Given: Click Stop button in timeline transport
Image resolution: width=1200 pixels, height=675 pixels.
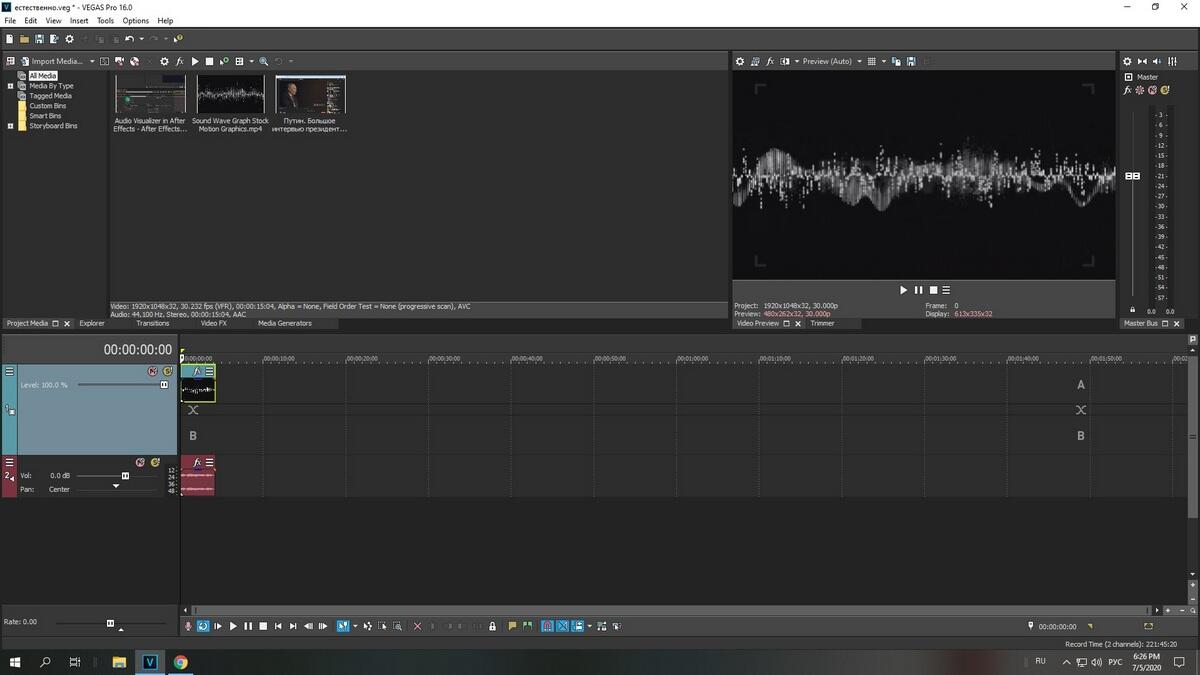Looking at the screenshot, I should (263, 626).
